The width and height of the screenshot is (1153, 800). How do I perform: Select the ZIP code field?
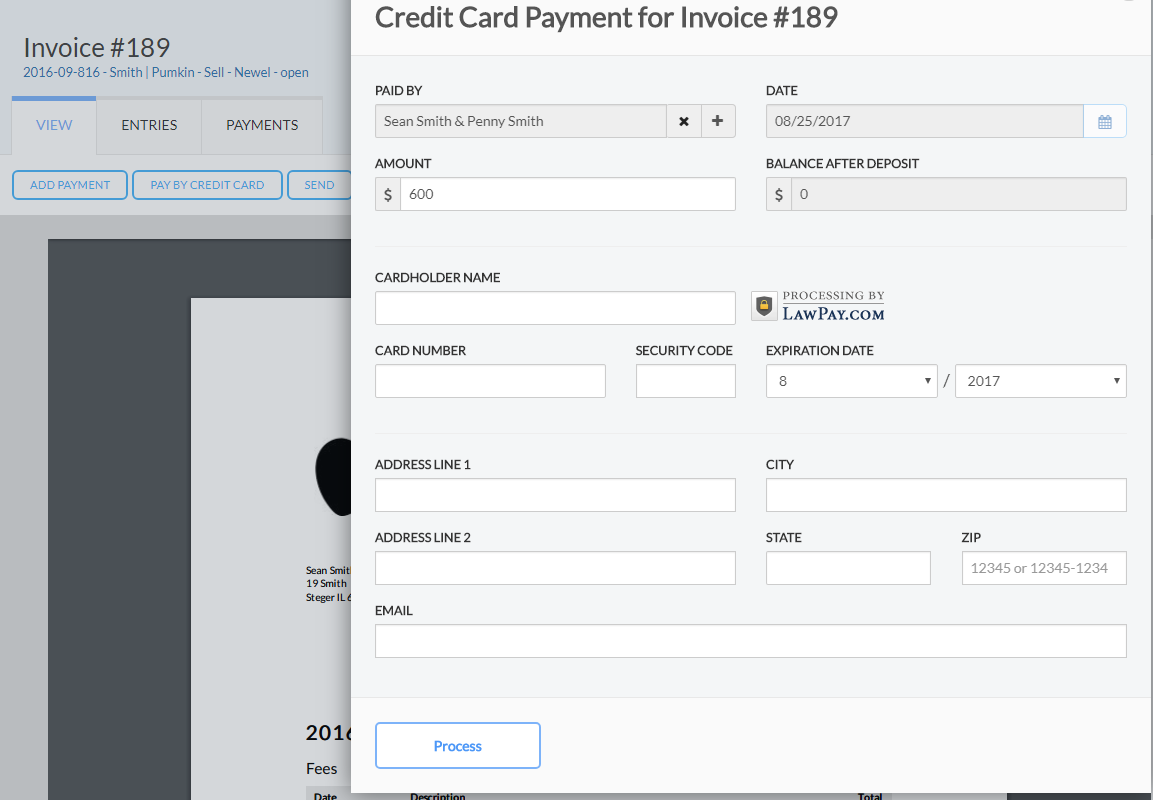click(x=1043, y=568)
